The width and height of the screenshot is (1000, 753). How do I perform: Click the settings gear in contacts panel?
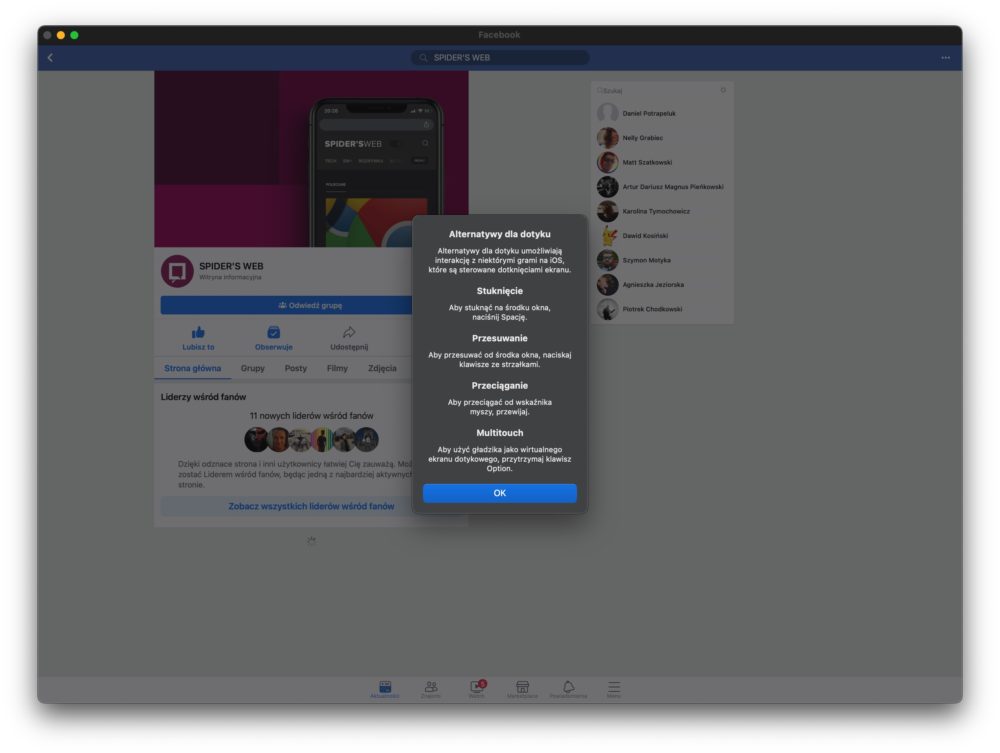tap(723, 90)
